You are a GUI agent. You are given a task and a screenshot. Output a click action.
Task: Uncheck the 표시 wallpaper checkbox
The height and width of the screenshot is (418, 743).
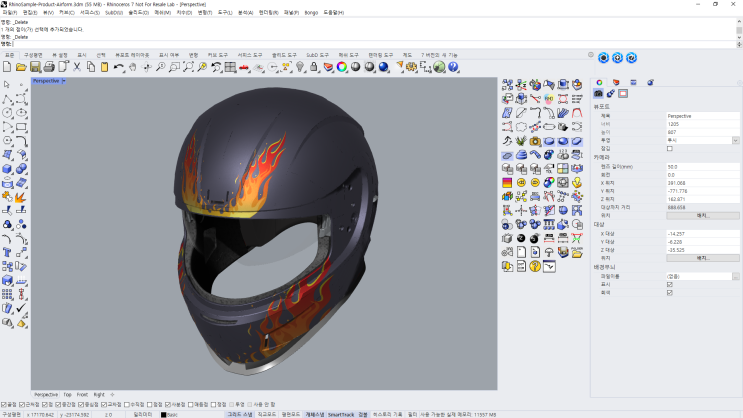coord(670,284)
